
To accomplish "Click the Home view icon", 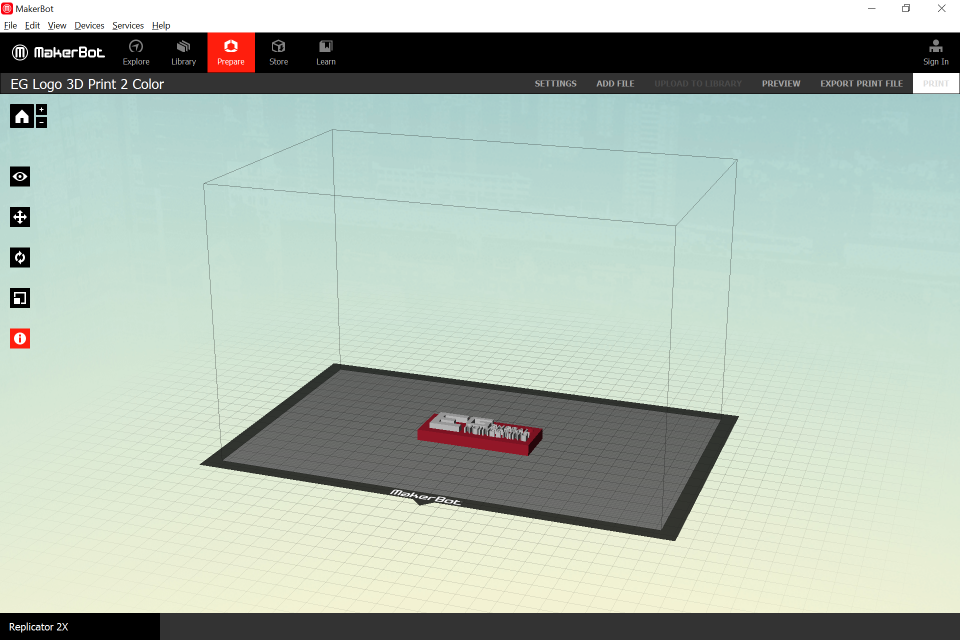I will pyautogui.click(x=21, y=116).
